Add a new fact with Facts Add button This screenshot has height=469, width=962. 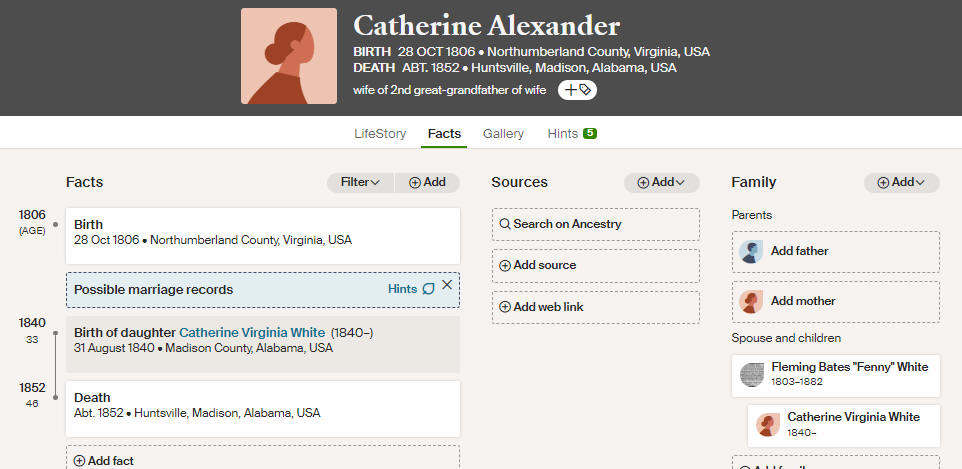tap(427, 182)
